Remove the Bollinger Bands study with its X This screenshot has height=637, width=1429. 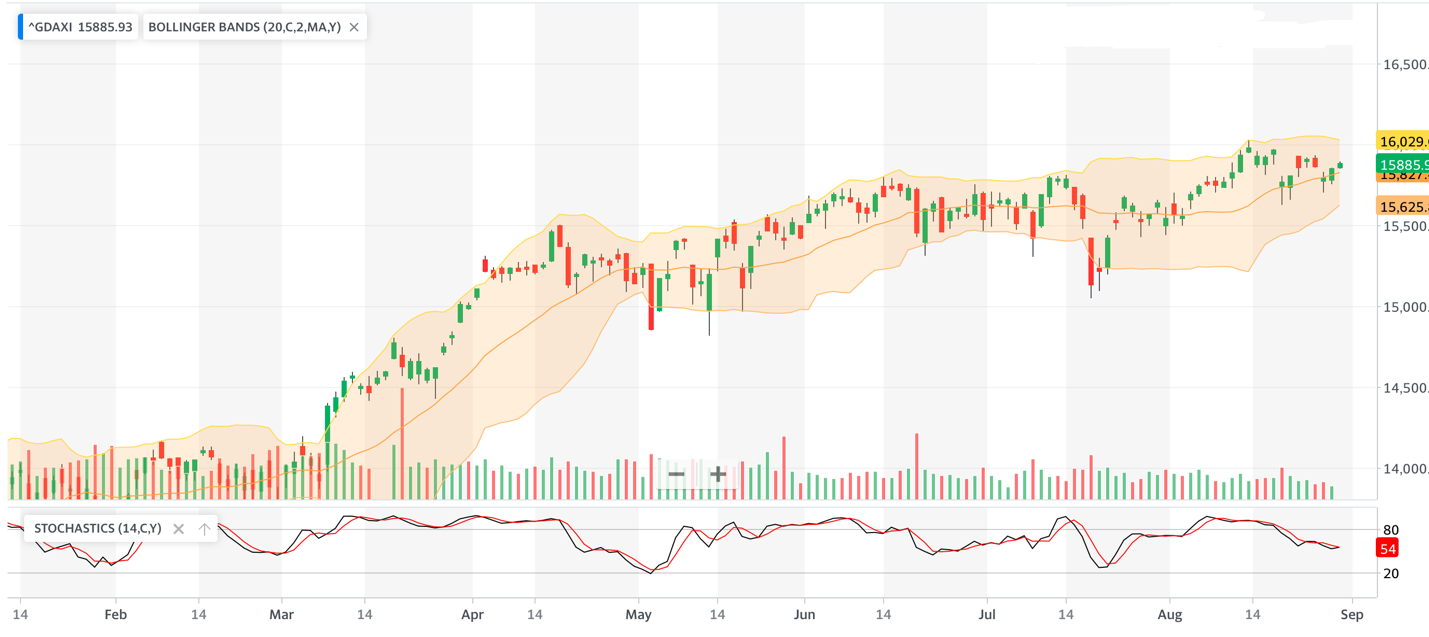point(354,27)
